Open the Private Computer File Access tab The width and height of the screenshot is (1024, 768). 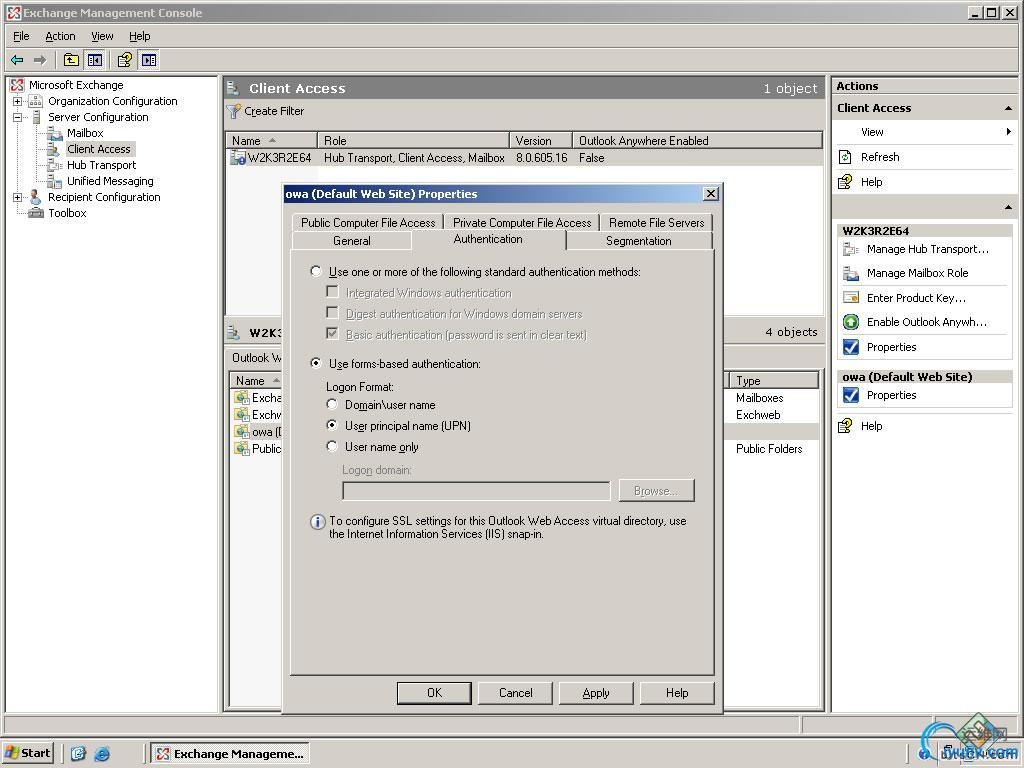pyautogui.click(x=522, y=223)
